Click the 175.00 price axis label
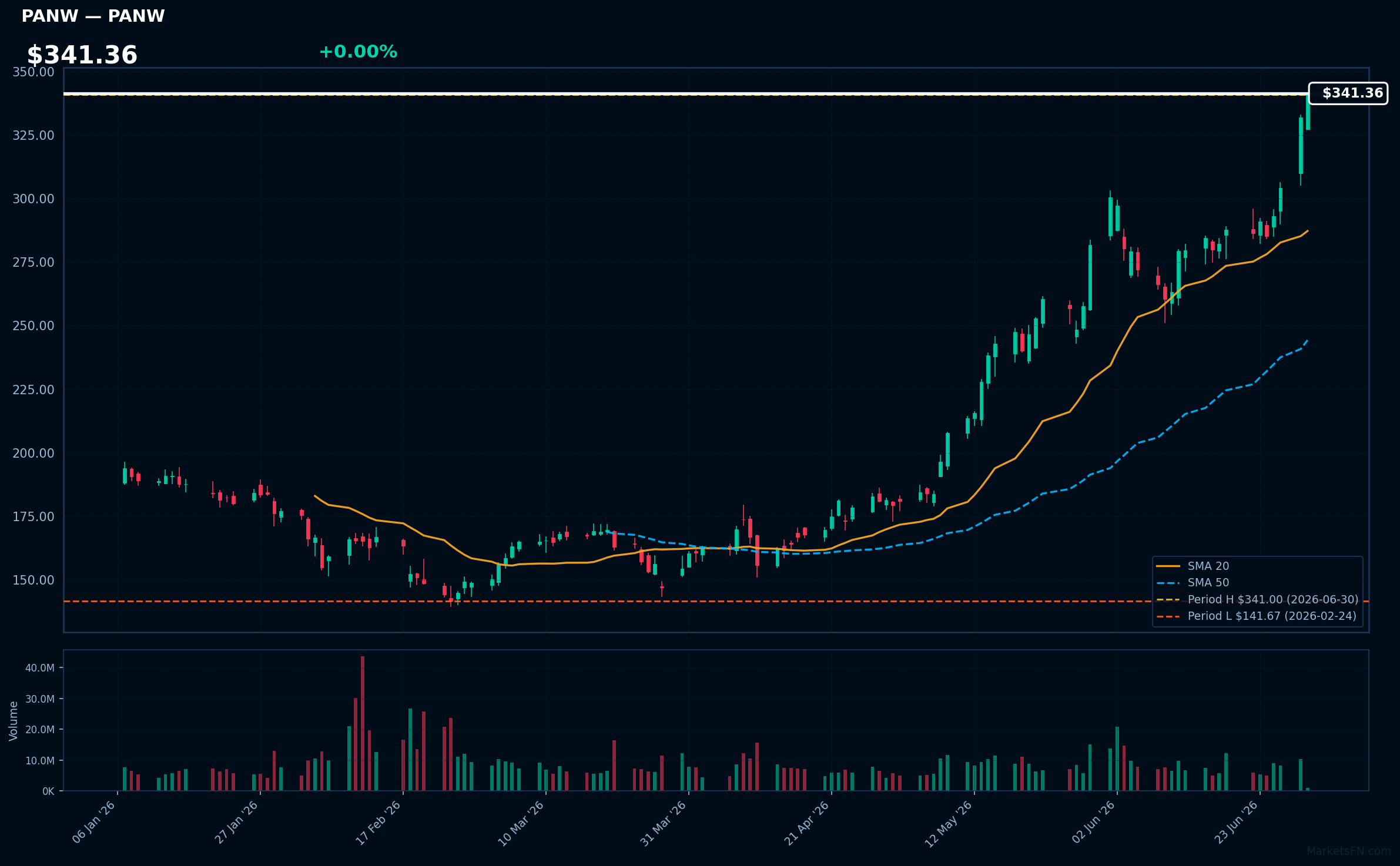1400x866 pixels. (x=34, y=517)
